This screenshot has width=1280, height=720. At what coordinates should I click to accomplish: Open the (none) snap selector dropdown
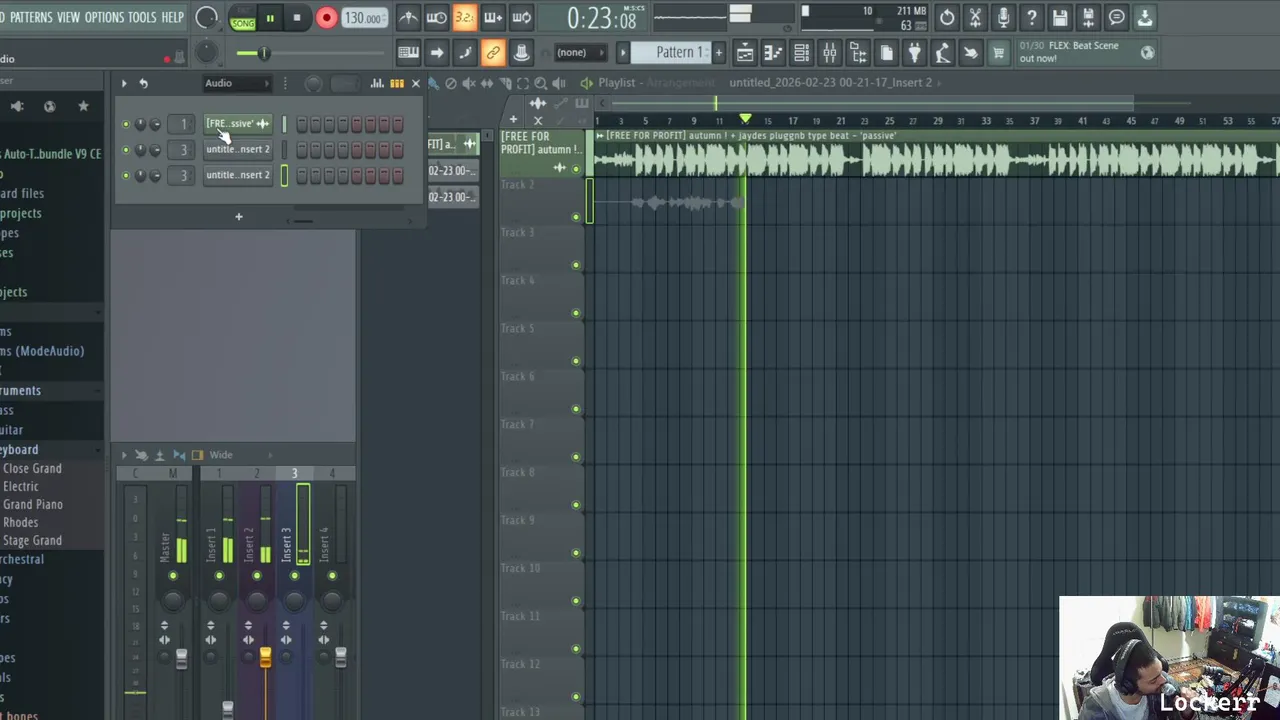[x=580, y=53]
